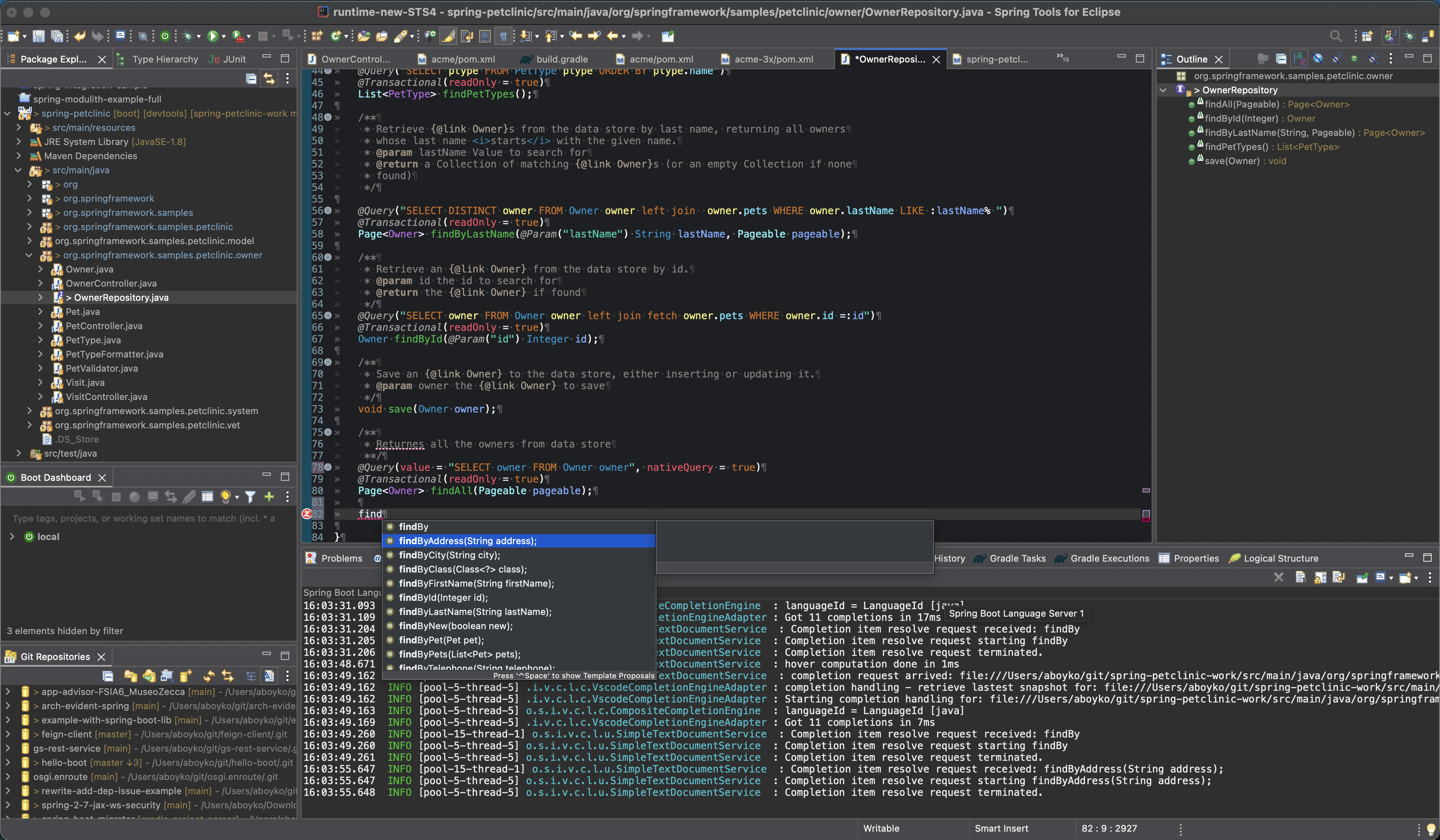Viewport: 1440px width, 840px height.
Task: Toggle Hide Non-Public Members green dot
Action: tap(1354, 59)
